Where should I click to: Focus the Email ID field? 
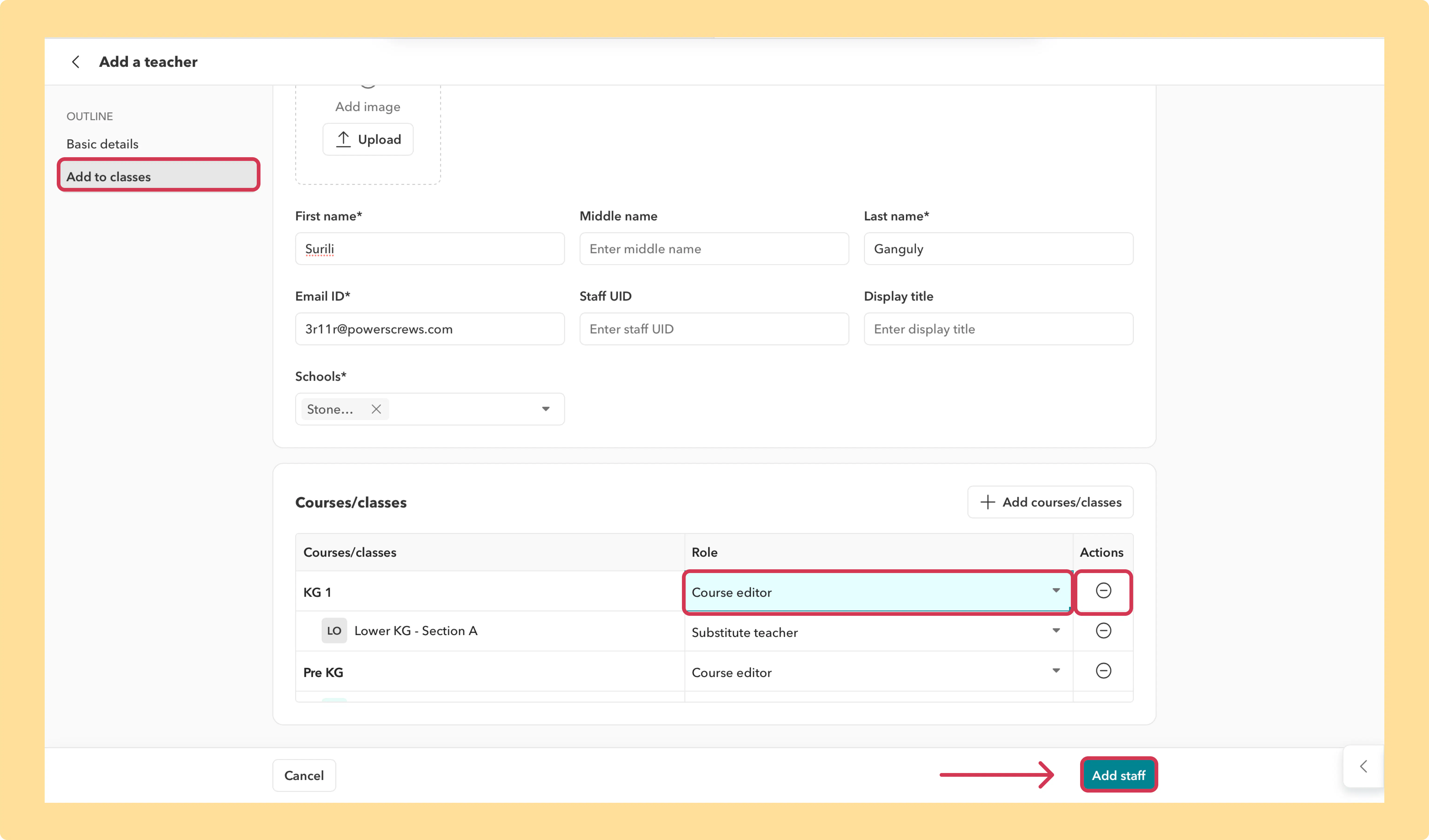430,329
